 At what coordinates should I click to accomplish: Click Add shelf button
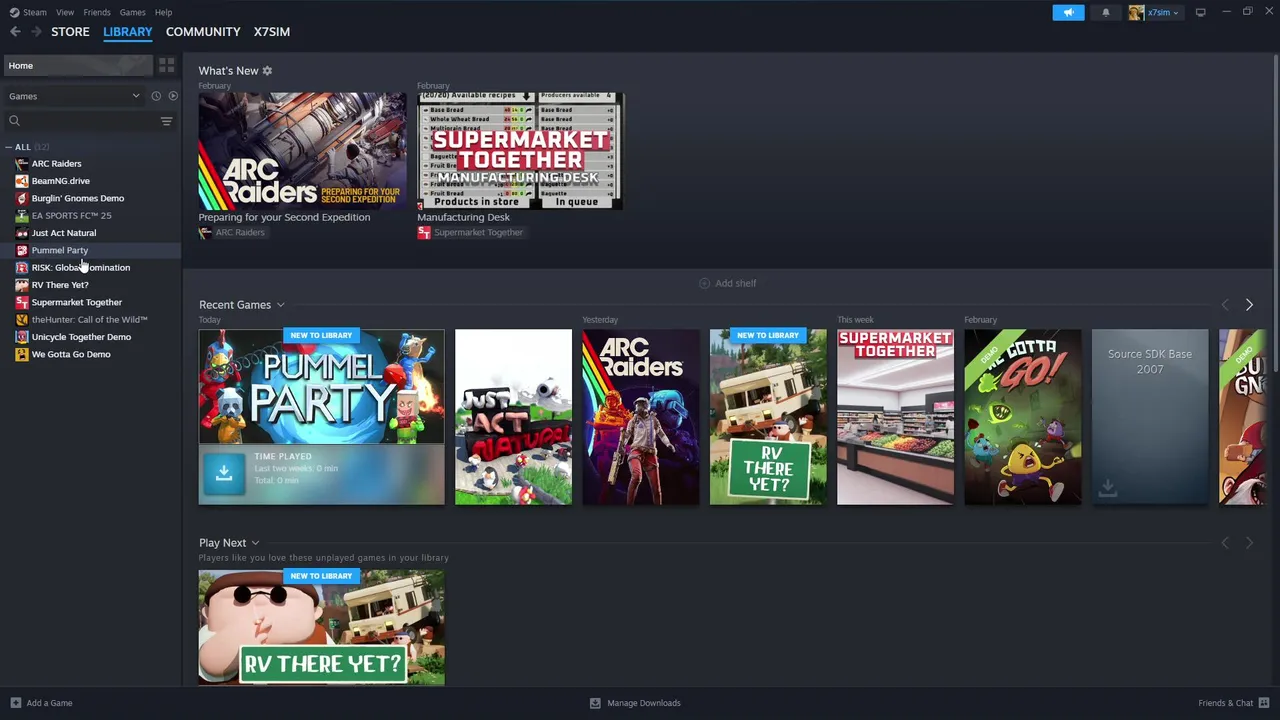pos(727,283)
